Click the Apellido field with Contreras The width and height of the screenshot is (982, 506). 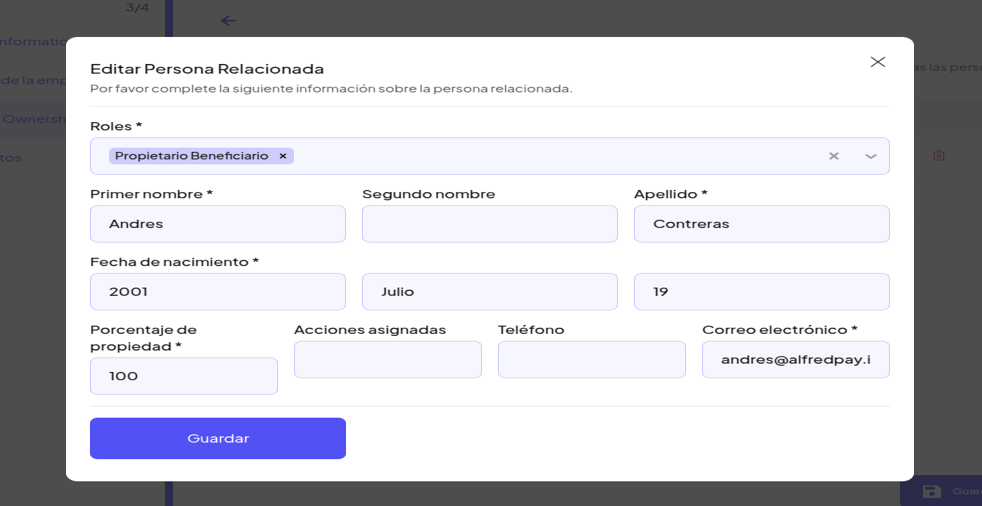tap(762, 224)
